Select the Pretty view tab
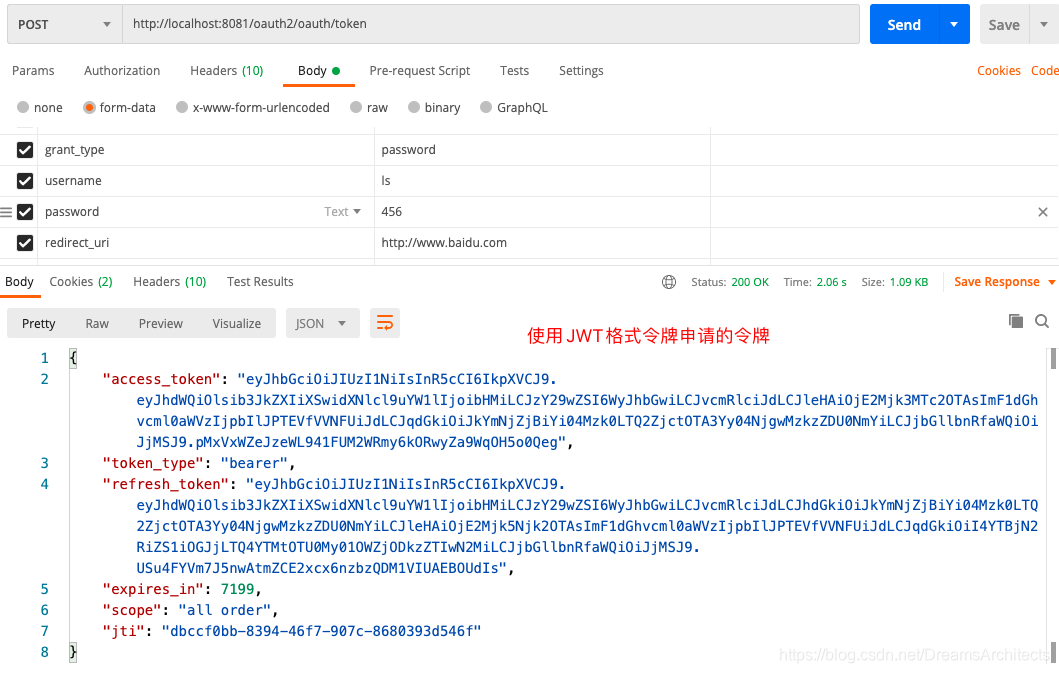 tap(38, 324)
